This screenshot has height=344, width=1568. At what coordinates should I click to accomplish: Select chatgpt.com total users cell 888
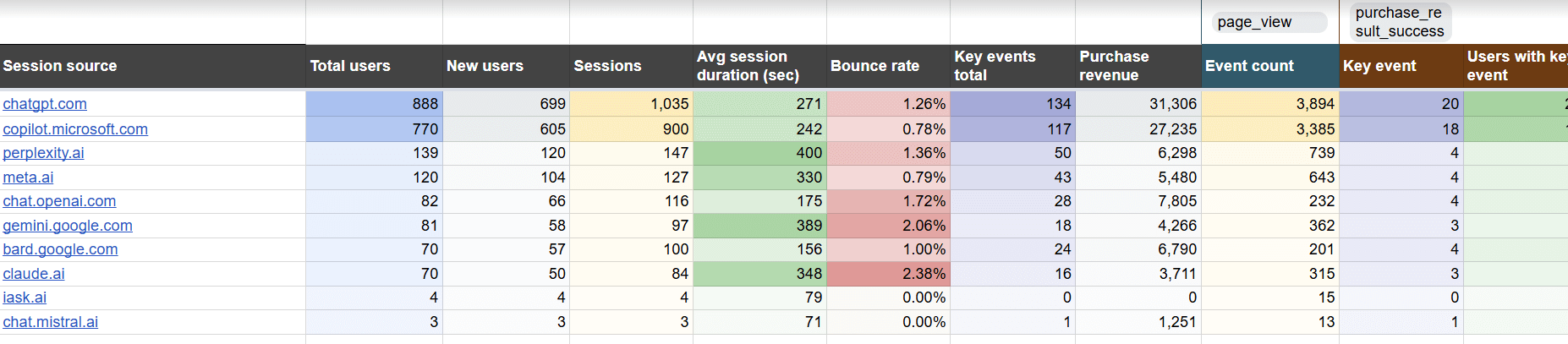(375, 104)
